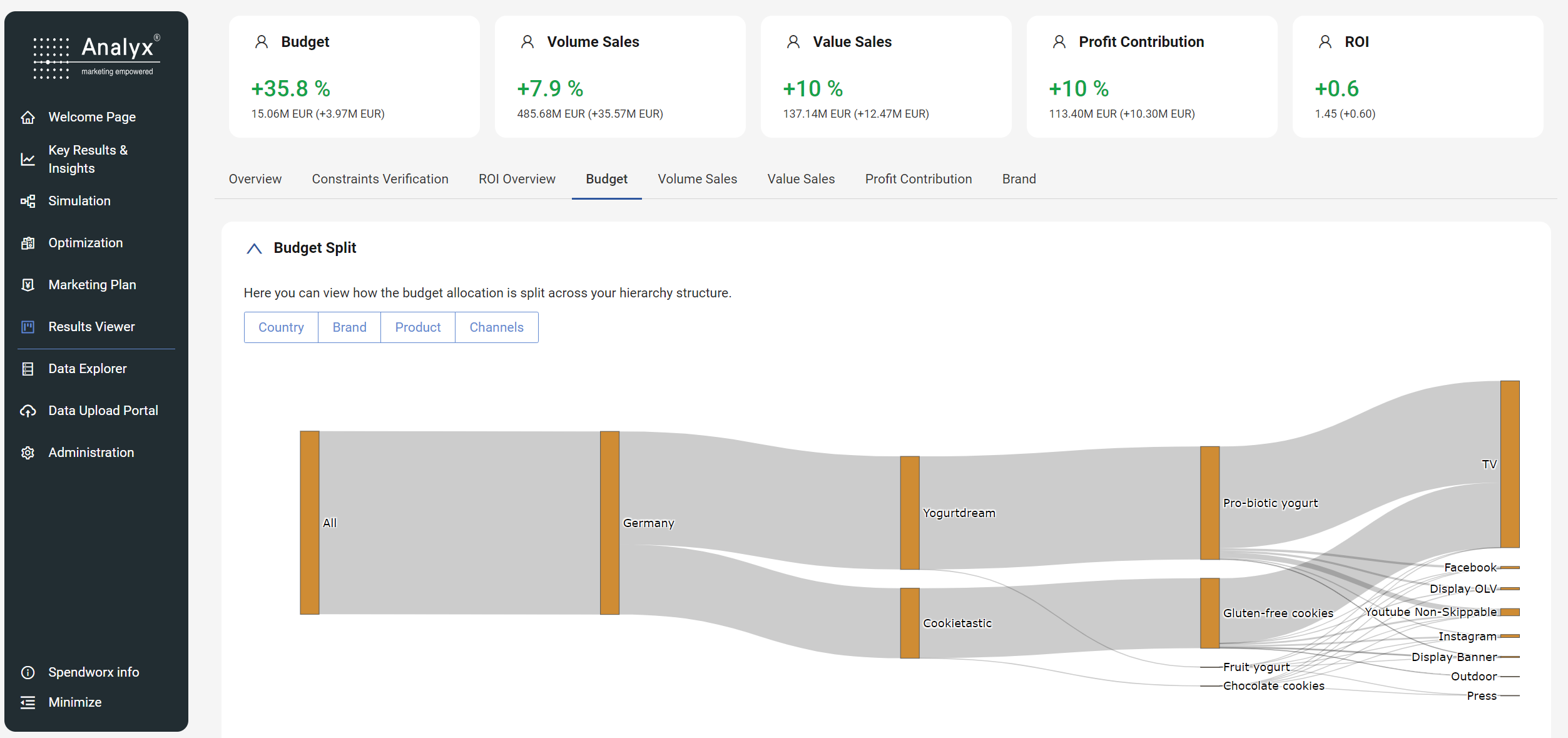The height and width of the screenshot is (738, 1568).
Task: Toggle the Country hierarchy level
Action: point(281,327)
